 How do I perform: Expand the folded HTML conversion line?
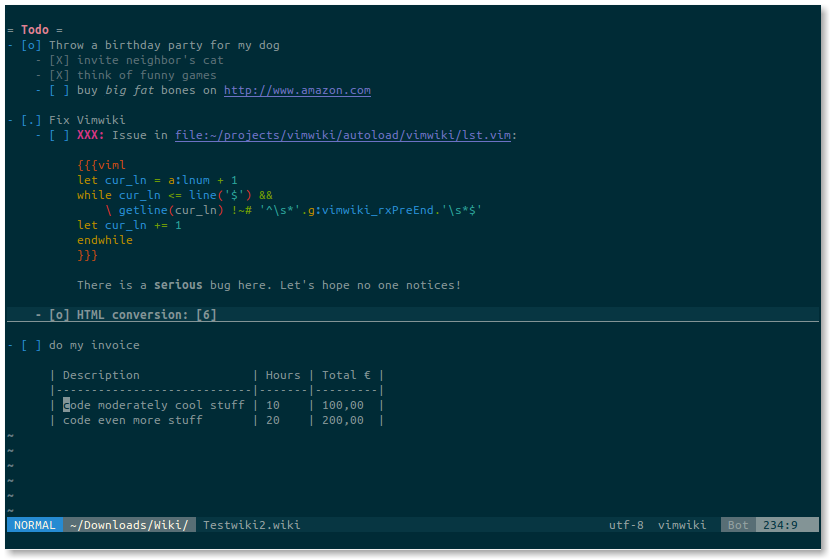[x=132, y=315]
